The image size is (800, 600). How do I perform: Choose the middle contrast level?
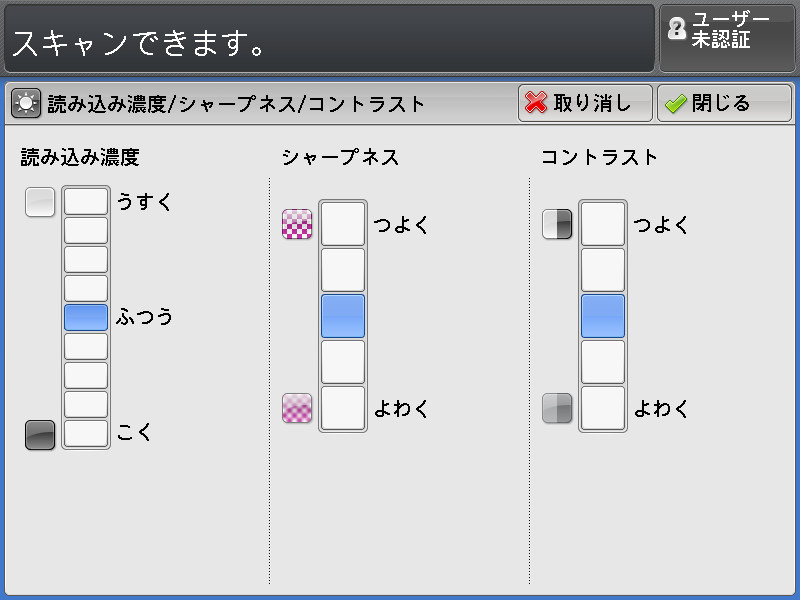603,316
